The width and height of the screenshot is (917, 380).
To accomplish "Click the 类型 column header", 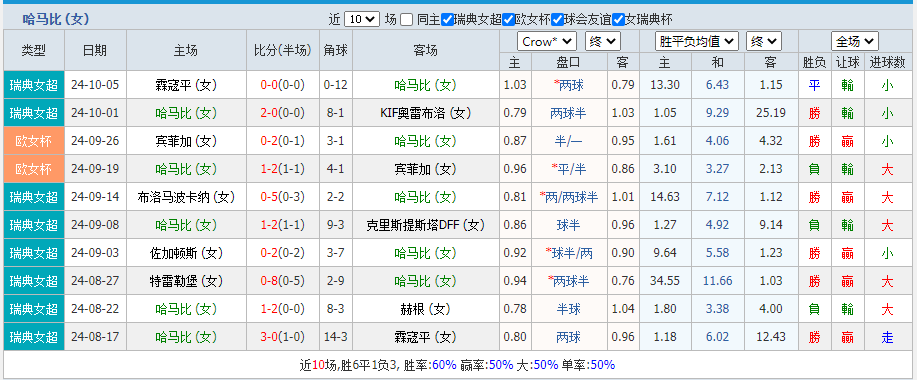I will (x=34, y=50).
